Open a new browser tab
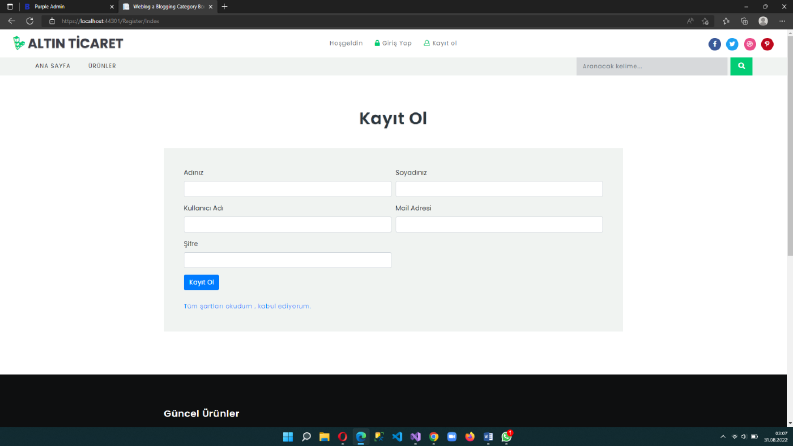The image size is (793, 446). pos(225,7)
